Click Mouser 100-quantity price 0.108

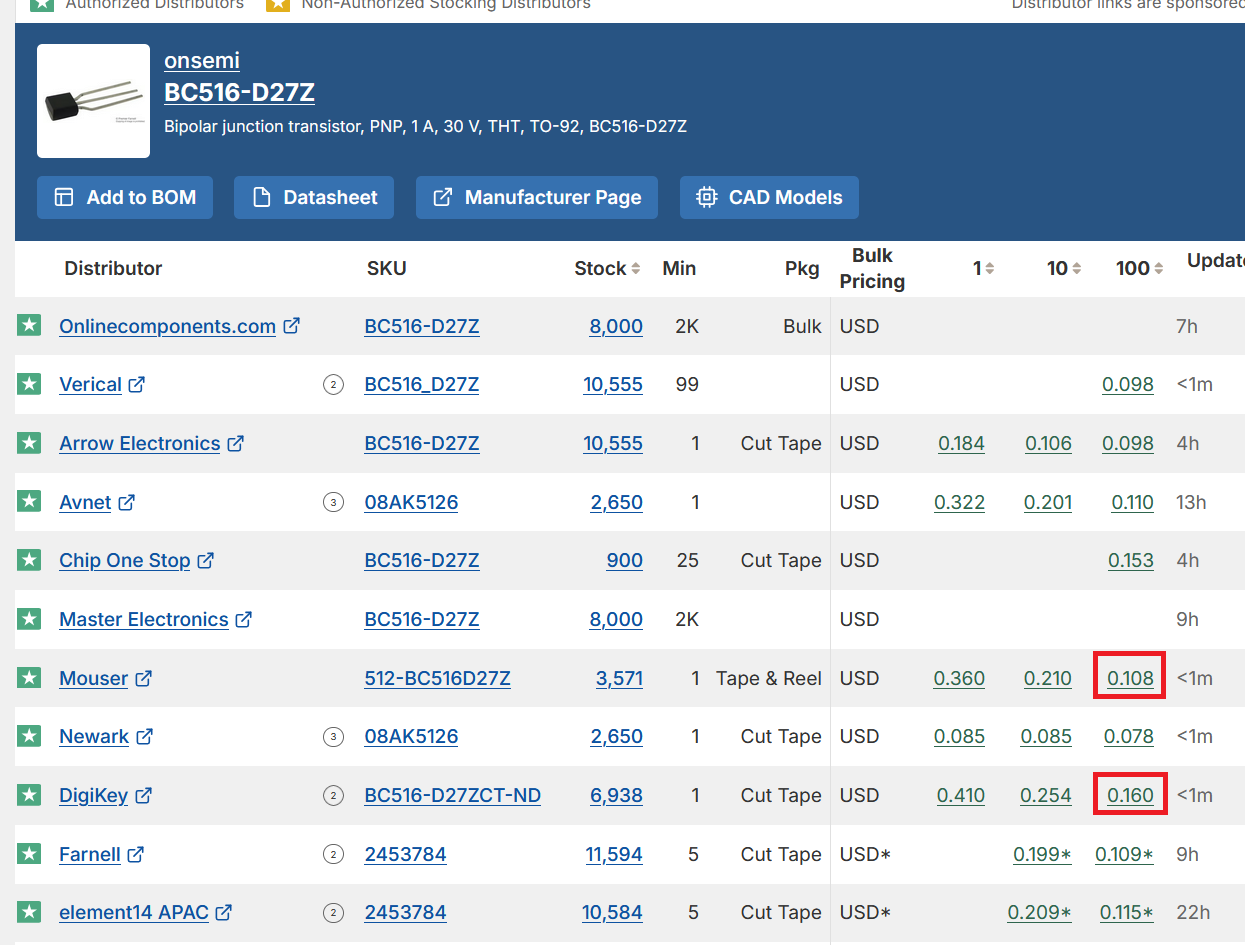(1130, 678)
